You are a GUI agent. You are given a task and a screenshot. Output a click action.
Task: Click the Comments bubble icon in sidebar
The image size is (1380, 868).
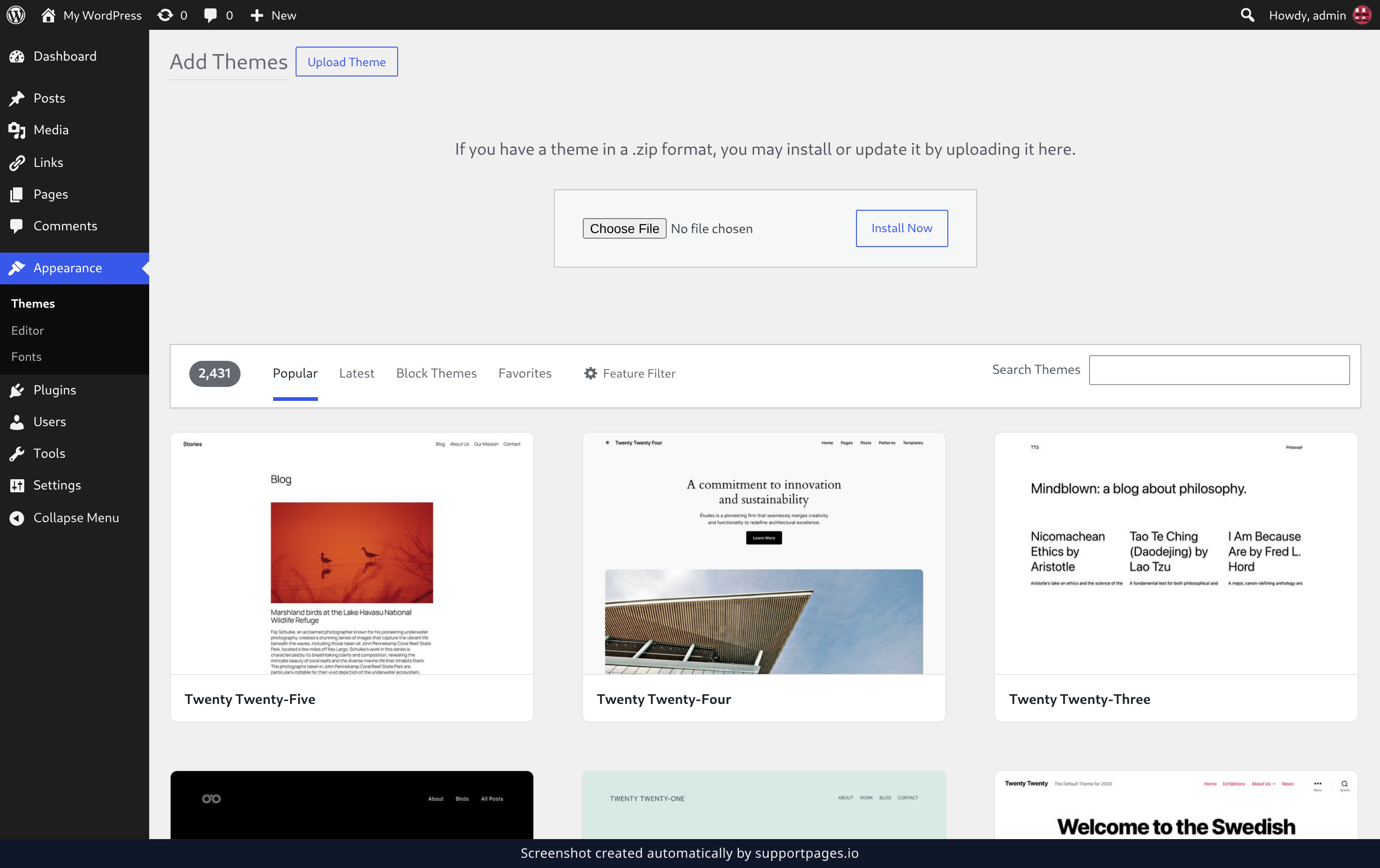(17, 226)
